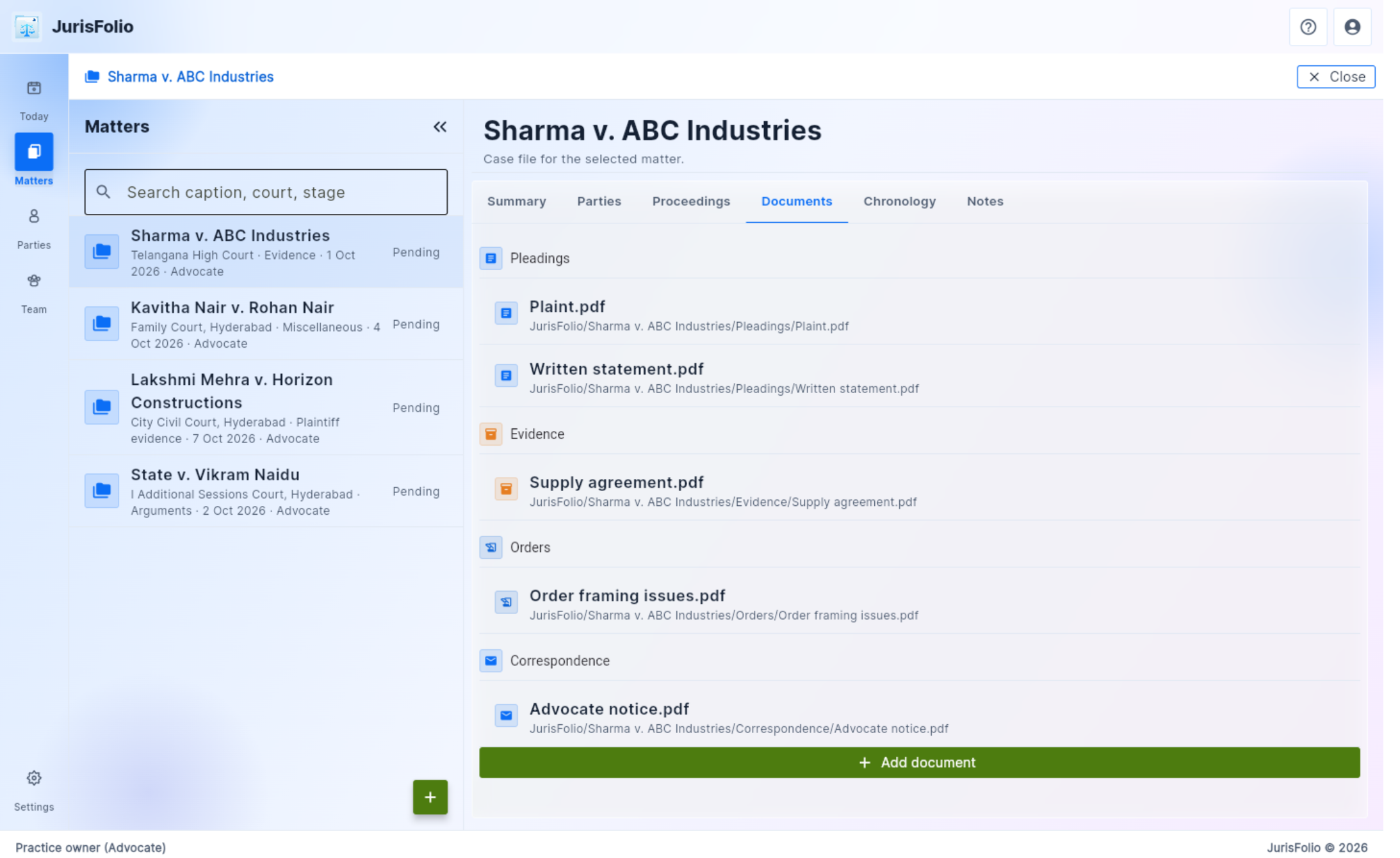Focus the Search caption, court, stage field
The width and height of the screenshot is (1400, 858).
[266, 192]
